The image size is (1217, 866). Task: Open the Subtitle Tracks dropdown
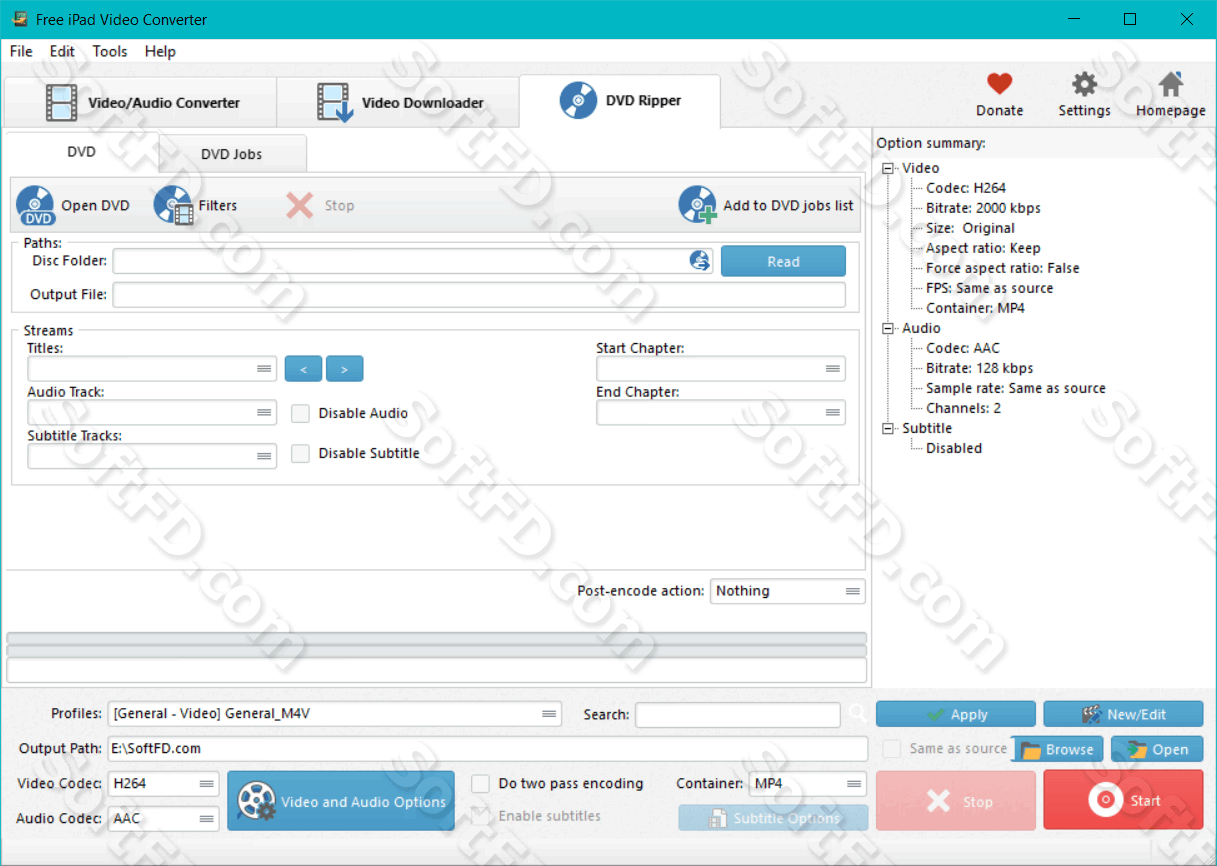coord(152,456)
